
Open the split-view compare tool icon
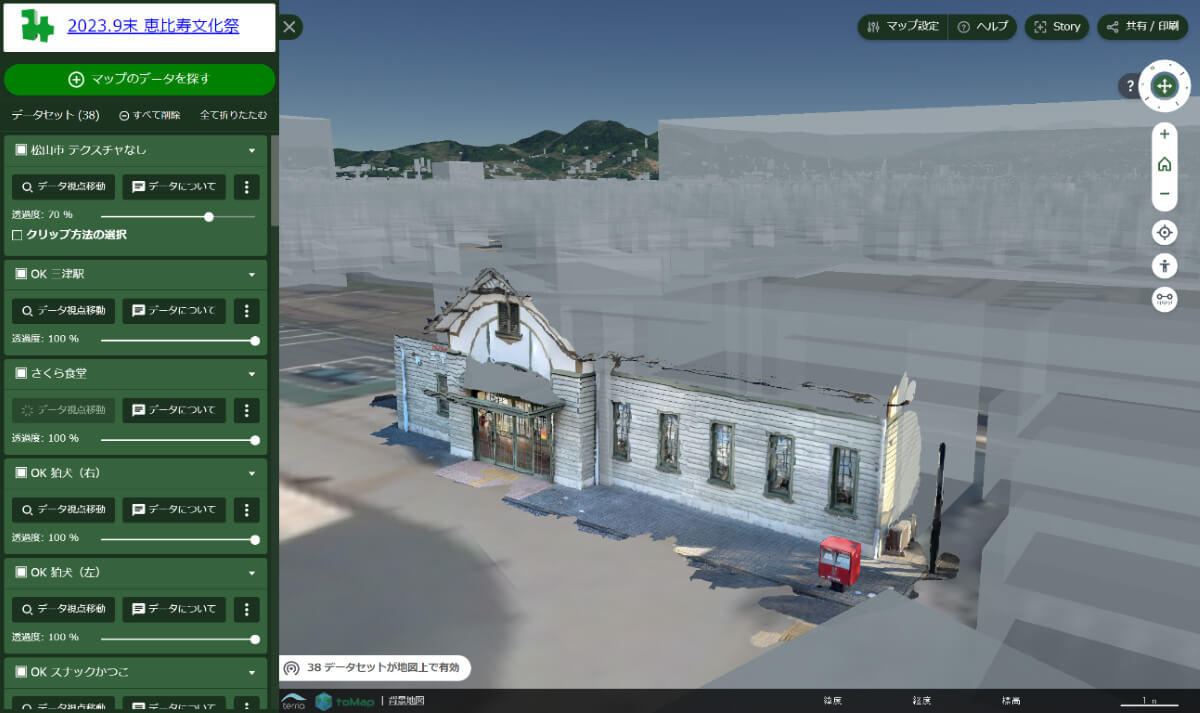click(x=1164, y=299)
